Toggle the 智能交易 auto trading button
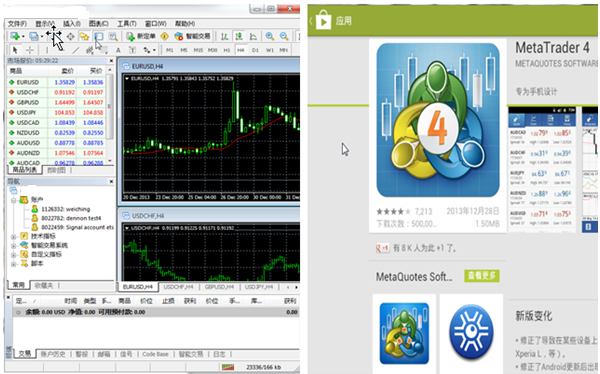Viewport: 600px width, 374px height. pyautogui.click(x=192, y=36)
